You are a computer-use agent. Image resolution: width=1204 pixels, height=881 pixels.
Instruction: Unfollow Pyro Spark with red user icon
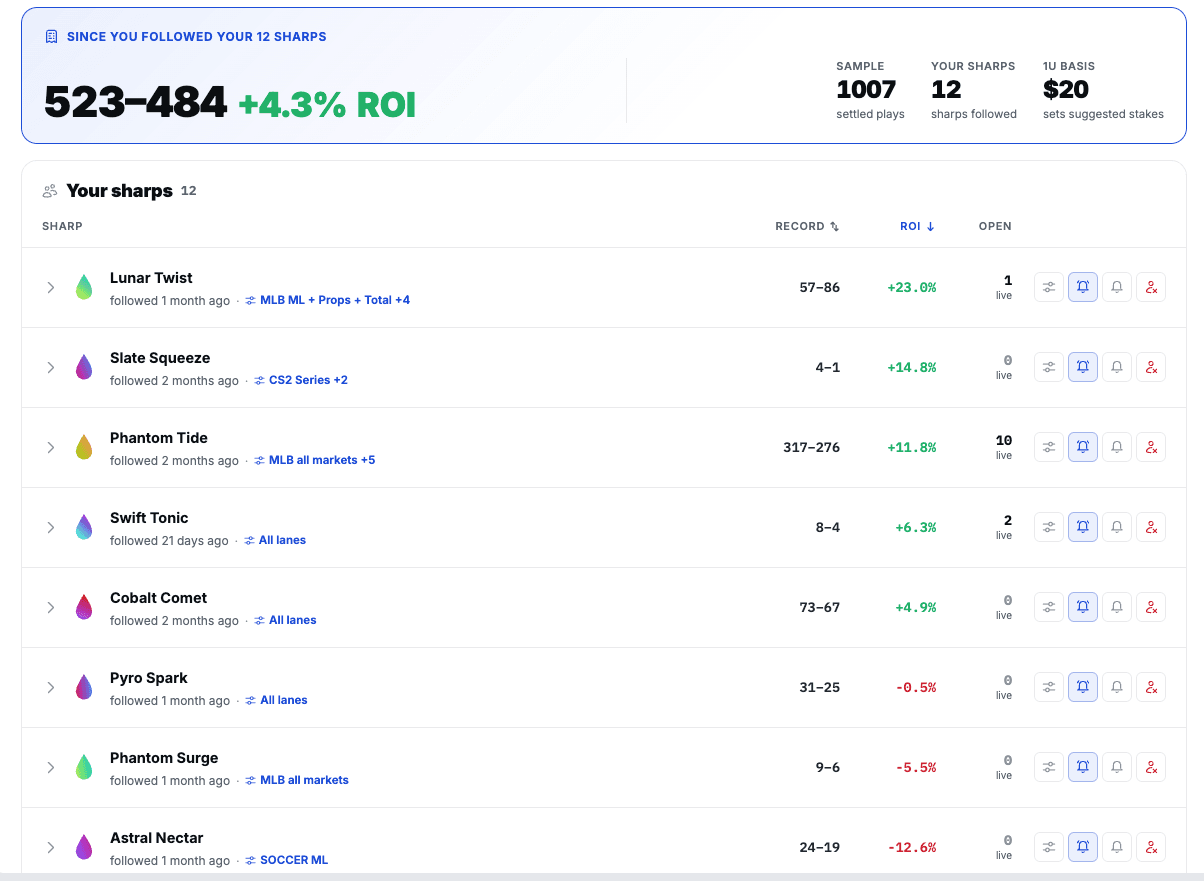coord(1151,687)
